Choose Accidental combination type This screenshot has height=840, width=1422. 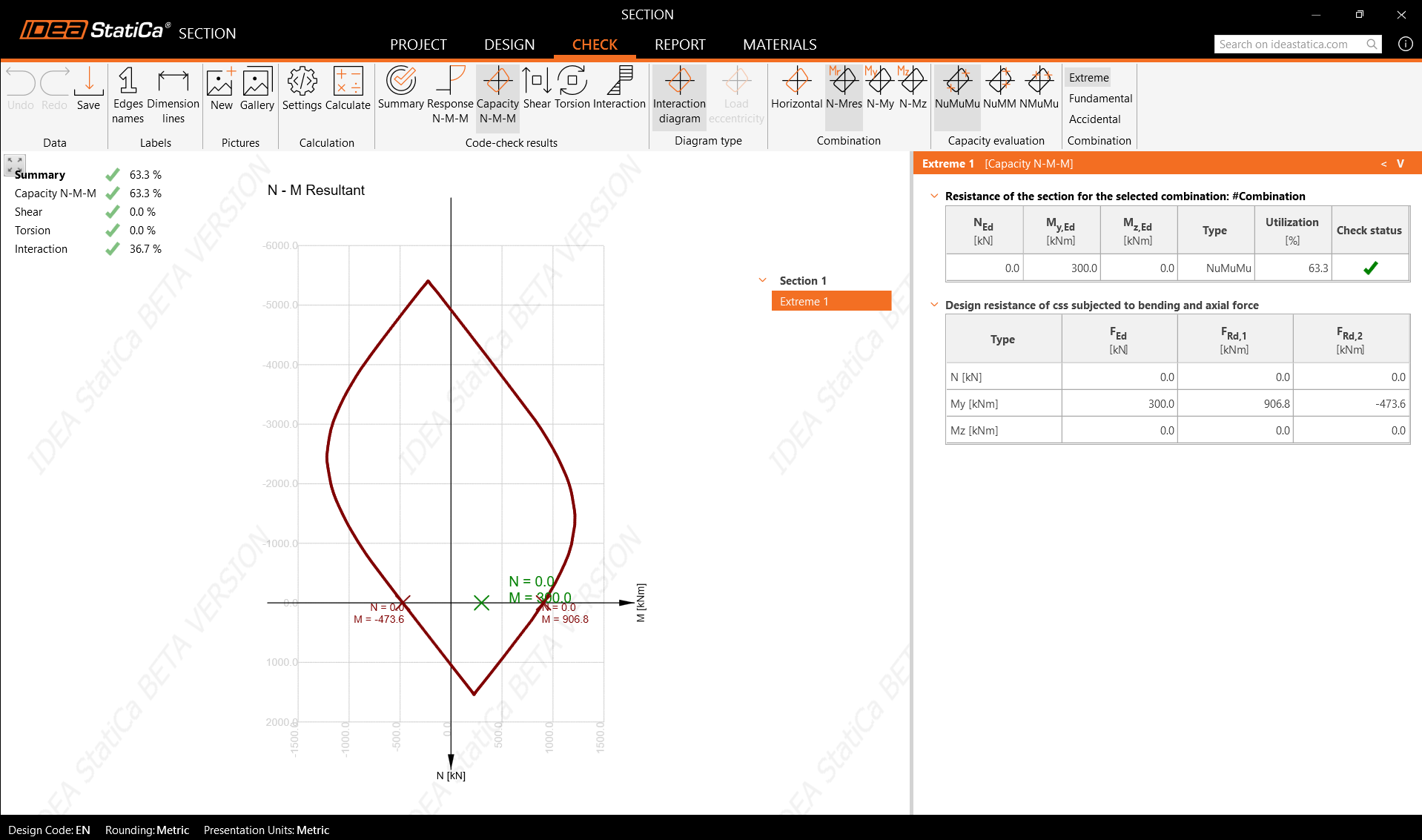point(1094,119)
